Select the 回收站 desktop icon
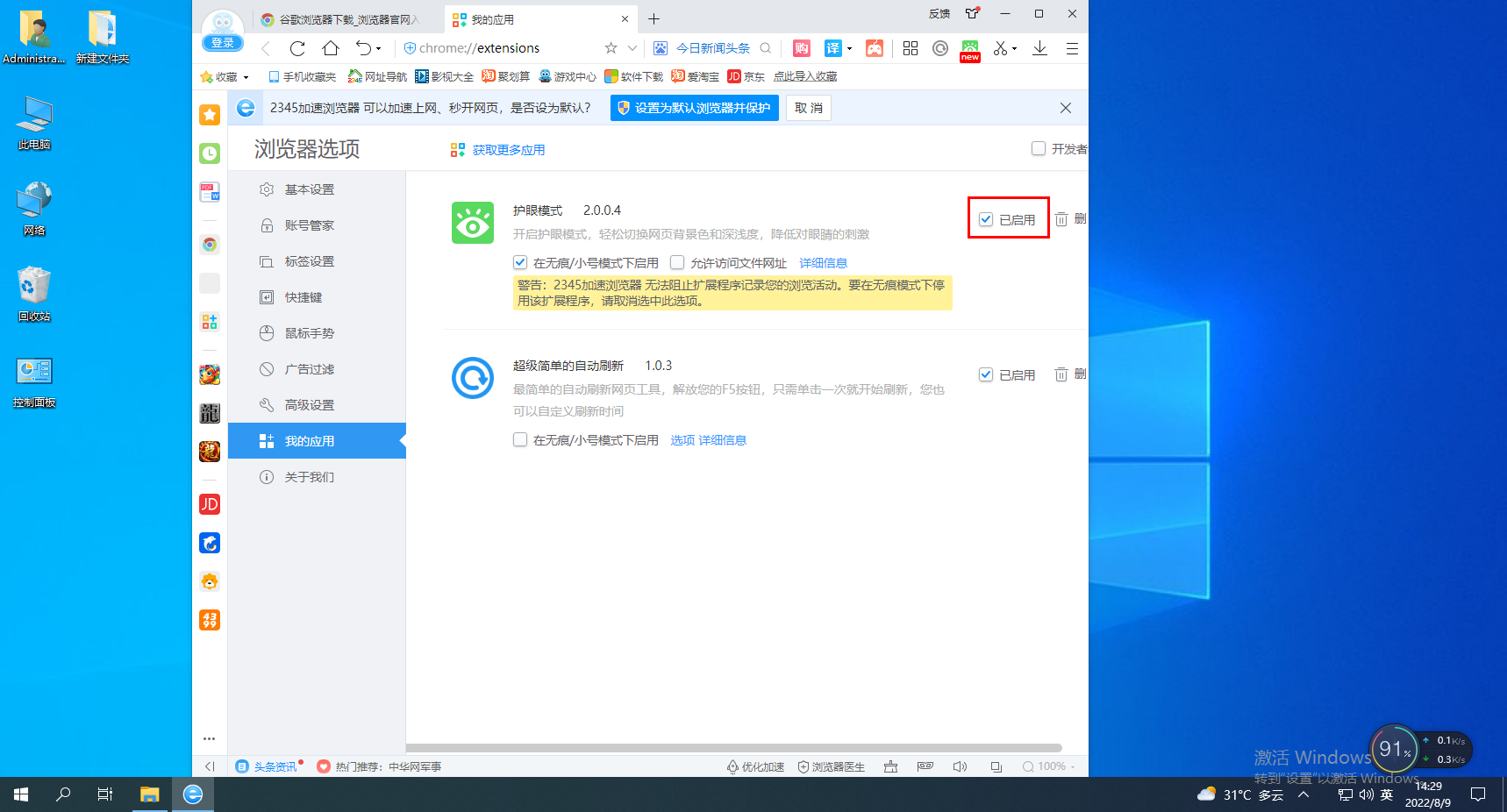Viewport: 1507px width, 812px height. tap(34, 295)
